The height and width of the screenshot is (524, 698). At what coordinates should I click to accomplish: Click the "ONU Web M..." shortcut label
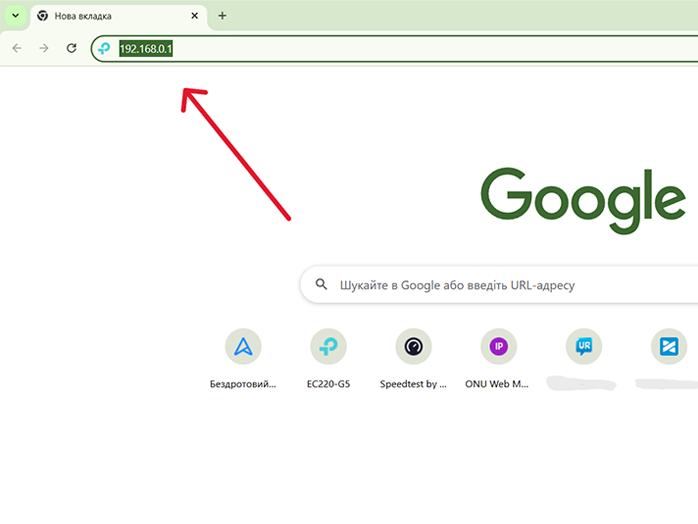pos(497,384)
